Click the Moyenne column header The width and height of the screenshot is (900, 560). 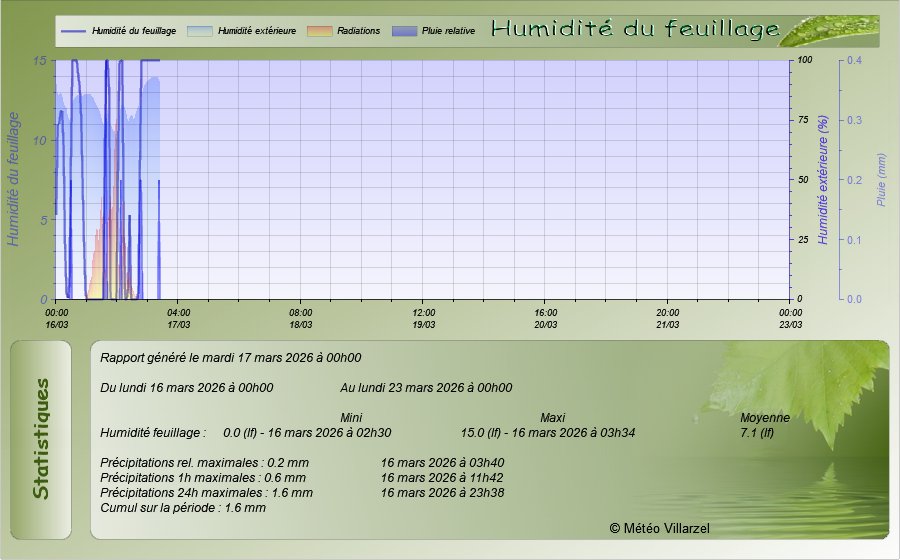(765, 417)
